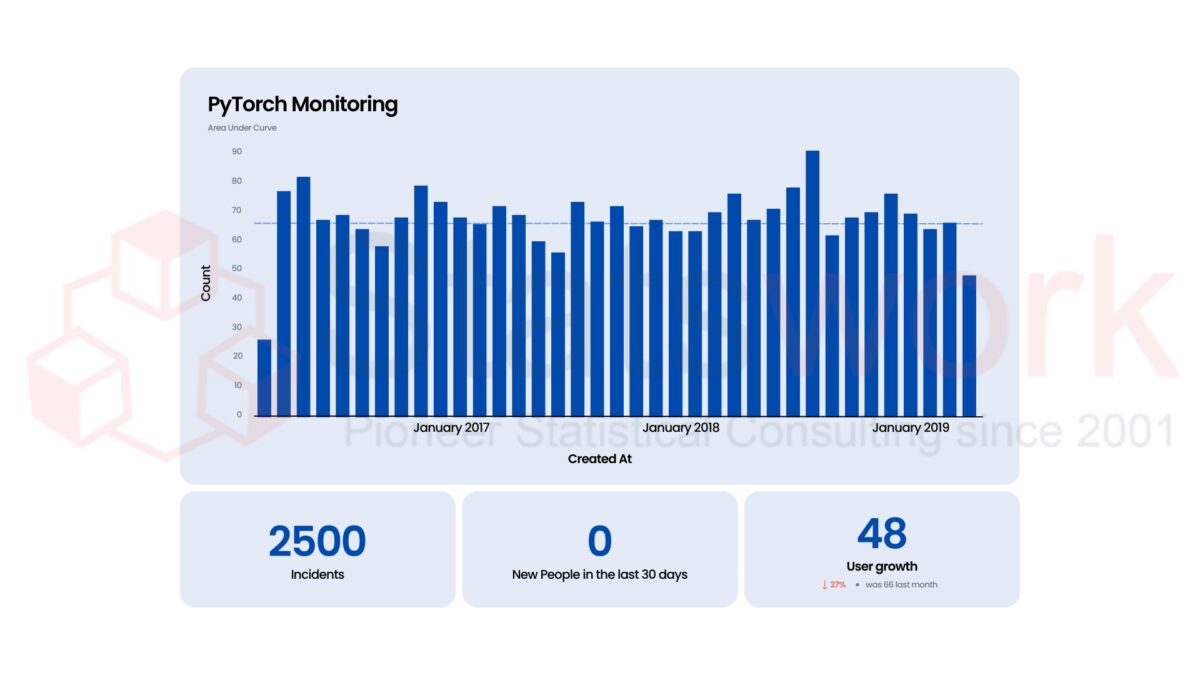The height and width of the screenshot is (675, 1200).
Task: Select the 50 tick on the y-axis
Action: coord(237,269)
